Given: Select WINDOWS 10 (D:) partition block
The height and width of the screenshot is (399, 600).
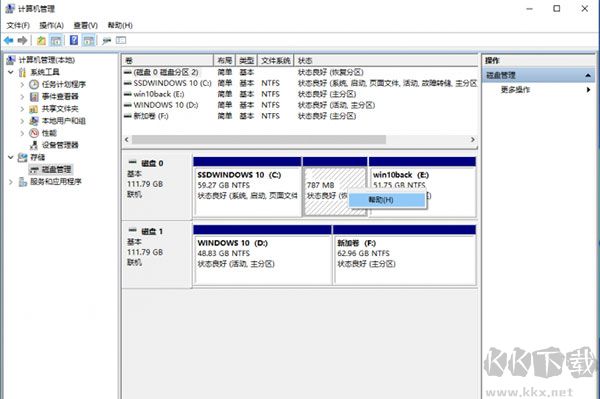Looking at the screenshot, I should click(x=262, y=255).
